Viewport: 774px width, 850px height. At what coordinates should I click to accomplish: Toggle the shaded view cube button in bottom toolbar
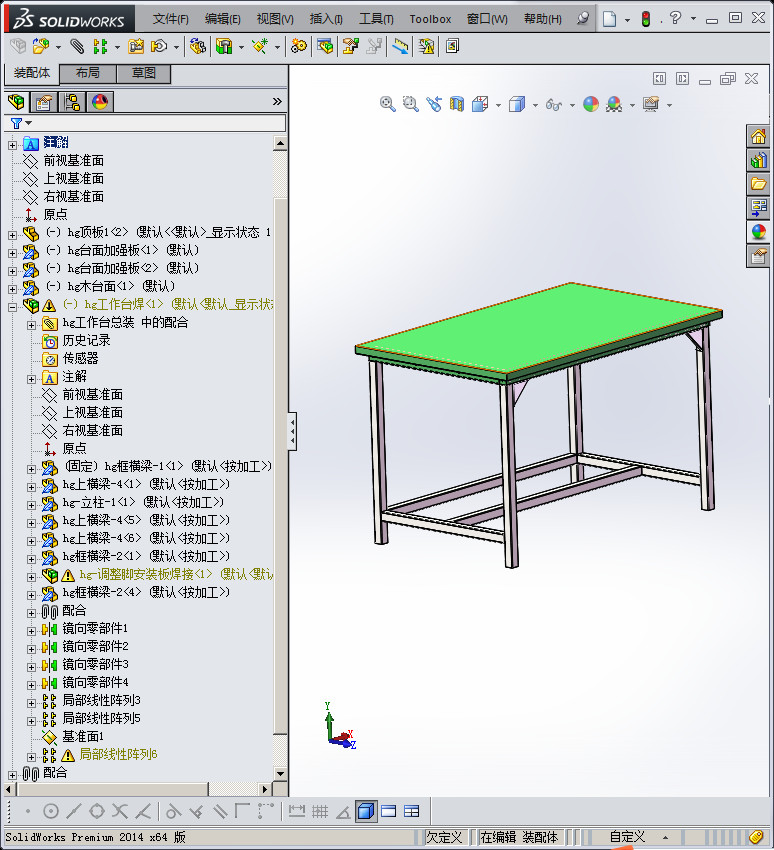(x=366, y=812)
